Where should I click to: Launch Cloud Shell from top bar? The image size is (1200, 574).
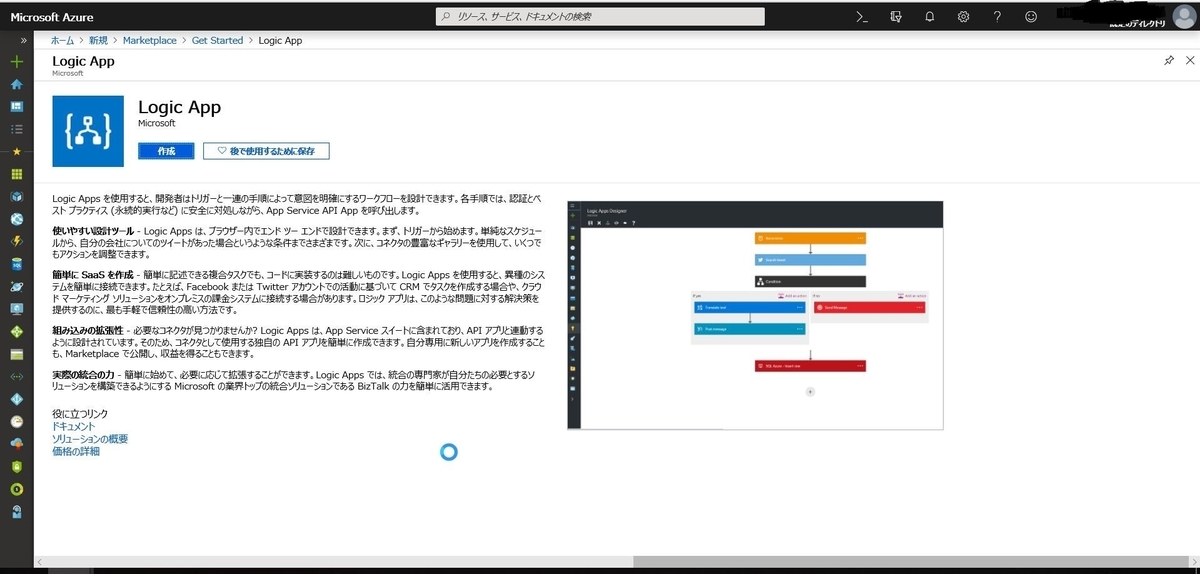[861, 16]
